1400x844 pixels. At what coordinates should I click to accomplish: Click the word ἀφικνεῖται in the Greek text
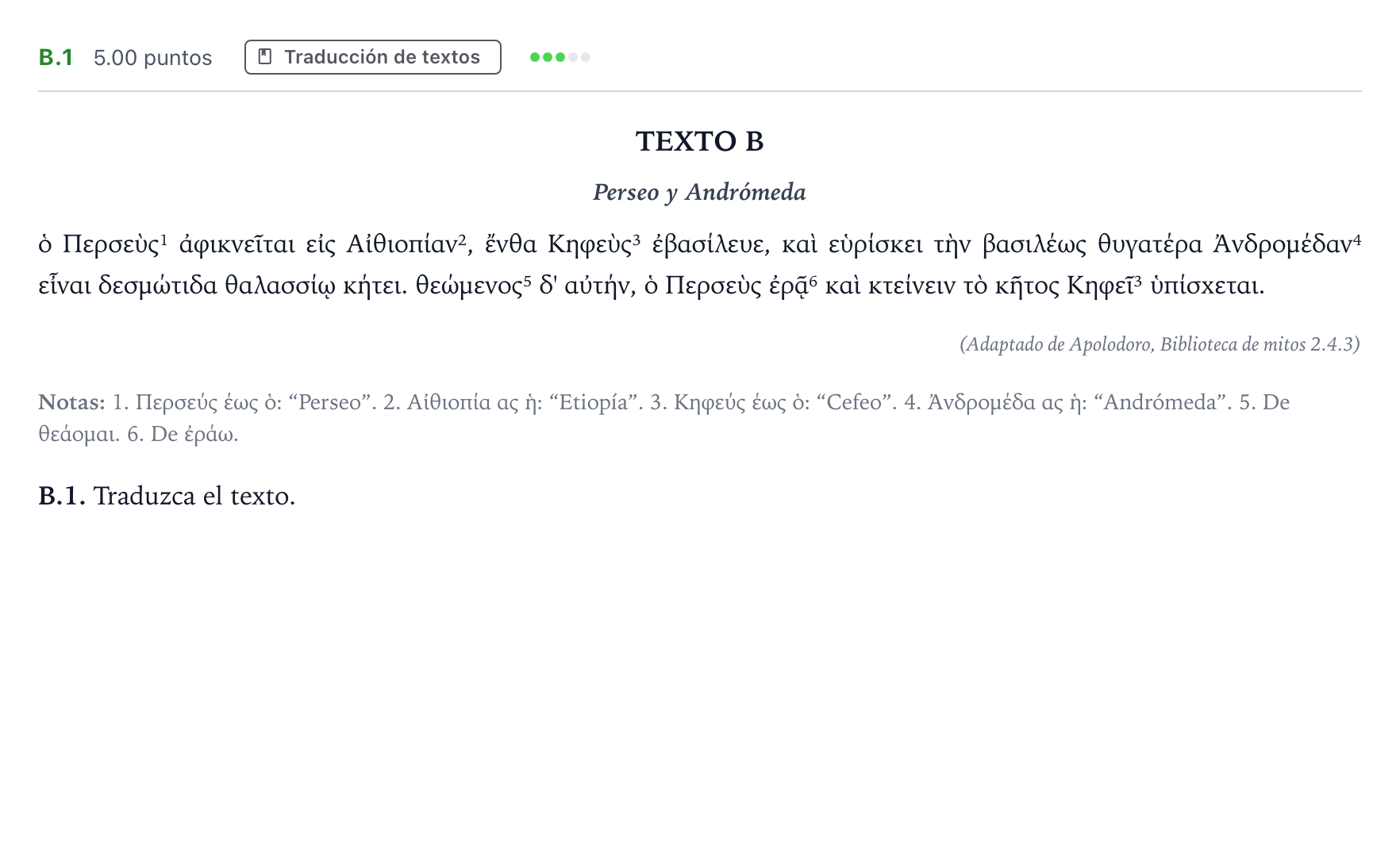pyautogui.click(x=237, y=244)
